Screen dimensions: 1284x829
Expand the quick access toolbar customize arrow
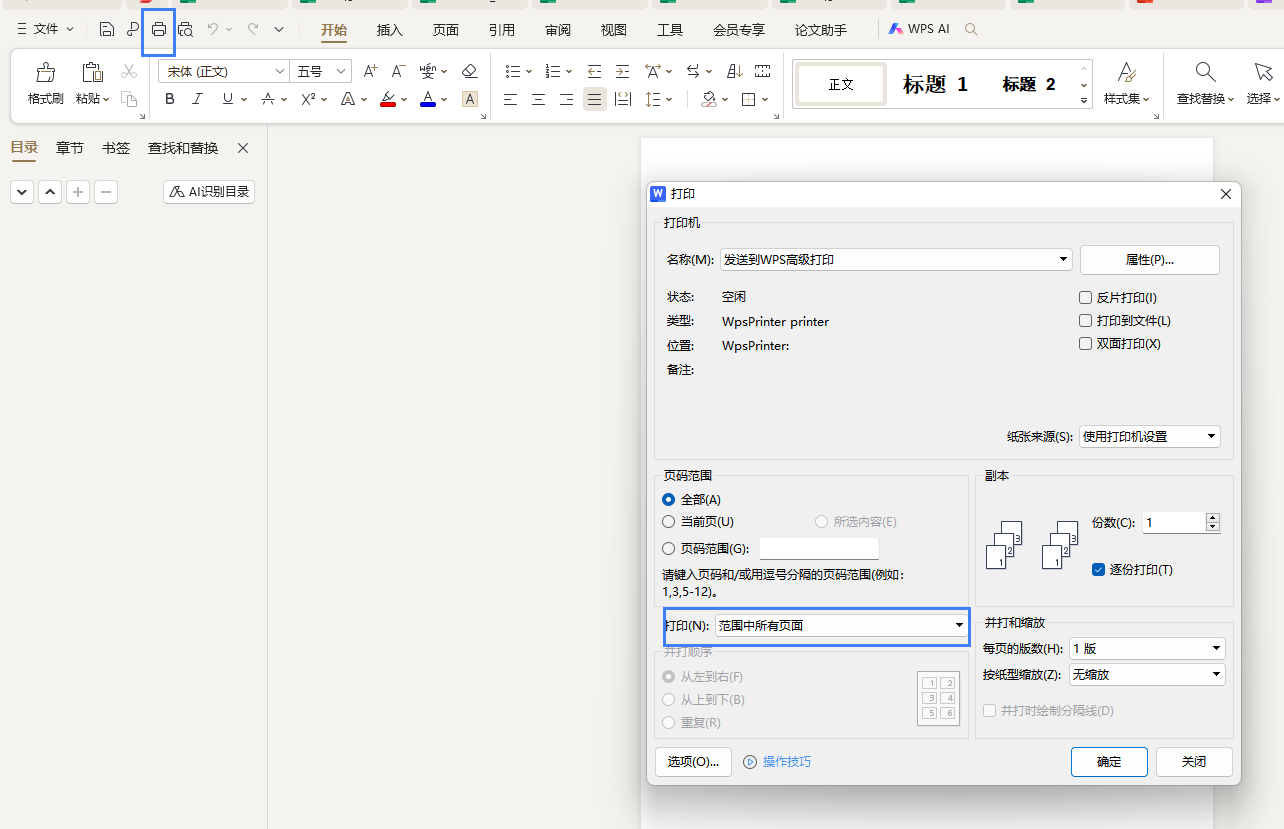click(279, 30)
